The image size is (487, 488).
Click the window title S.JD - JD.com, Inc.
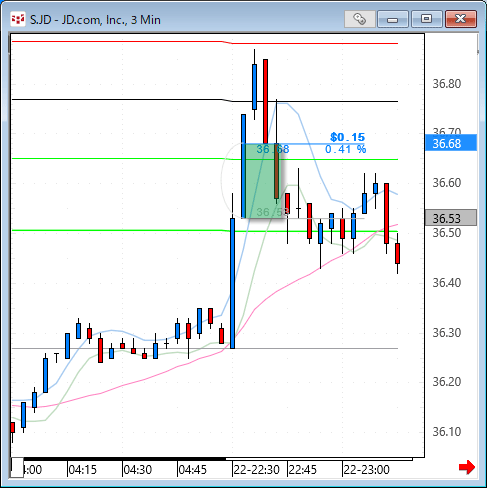[x=95, y=20]
